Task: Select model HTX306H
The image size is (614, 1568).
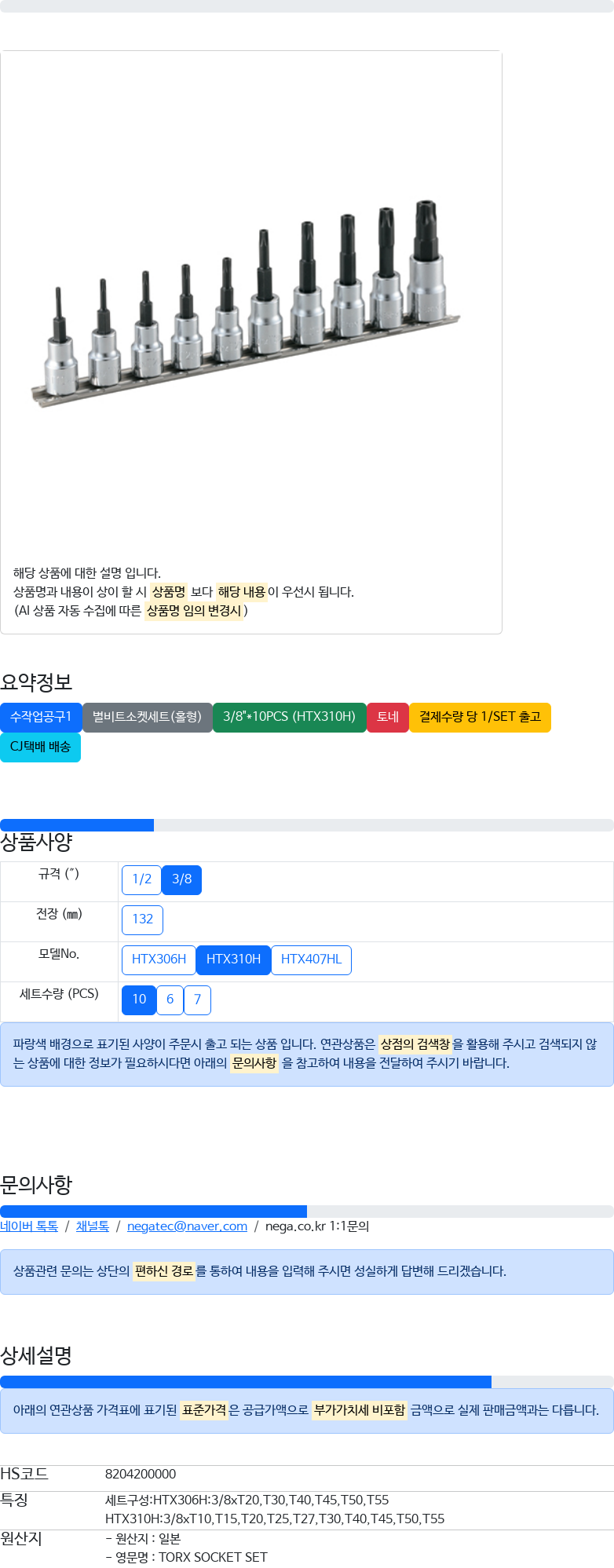Action: pyautogui.click(x=159, y=959)
